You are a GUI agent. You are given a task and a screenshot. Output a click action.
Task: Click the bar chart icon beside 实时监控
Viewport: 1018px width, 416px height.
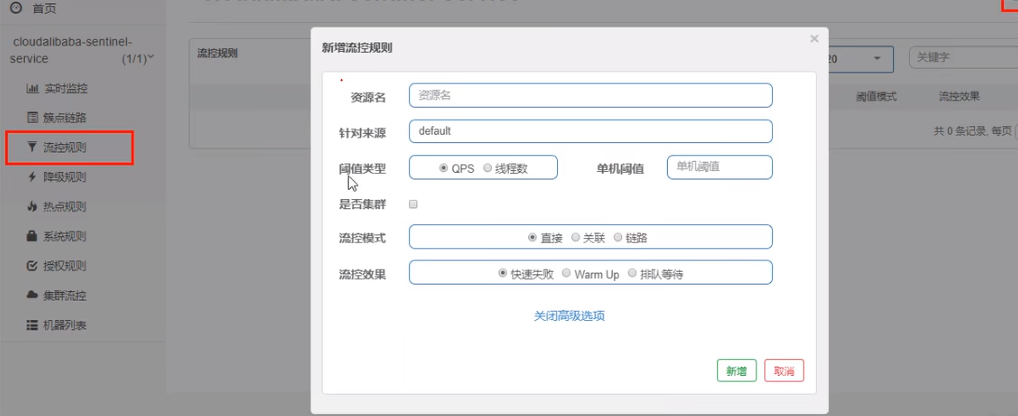pos(32,89)
